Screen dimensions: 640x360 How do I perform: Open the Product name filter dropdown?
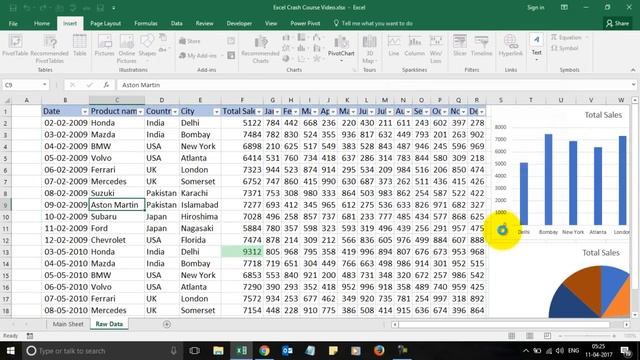(x=140, y=111)
